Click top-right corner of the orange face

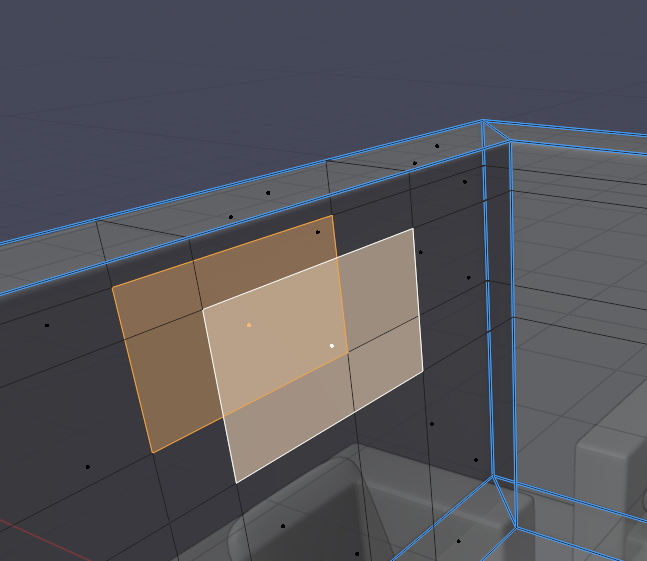click(x=331, y=216)
